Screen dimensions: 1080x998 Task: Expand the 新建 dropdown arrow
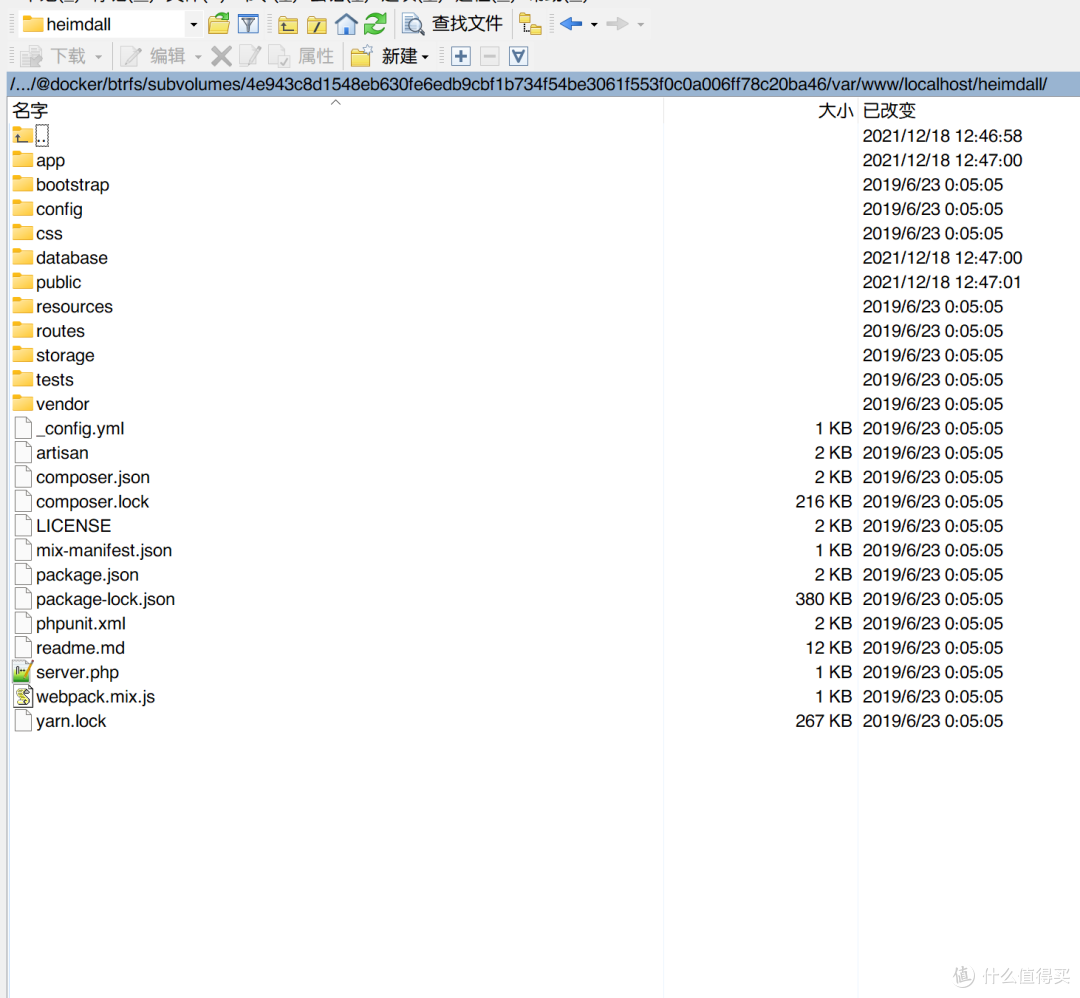425,57
